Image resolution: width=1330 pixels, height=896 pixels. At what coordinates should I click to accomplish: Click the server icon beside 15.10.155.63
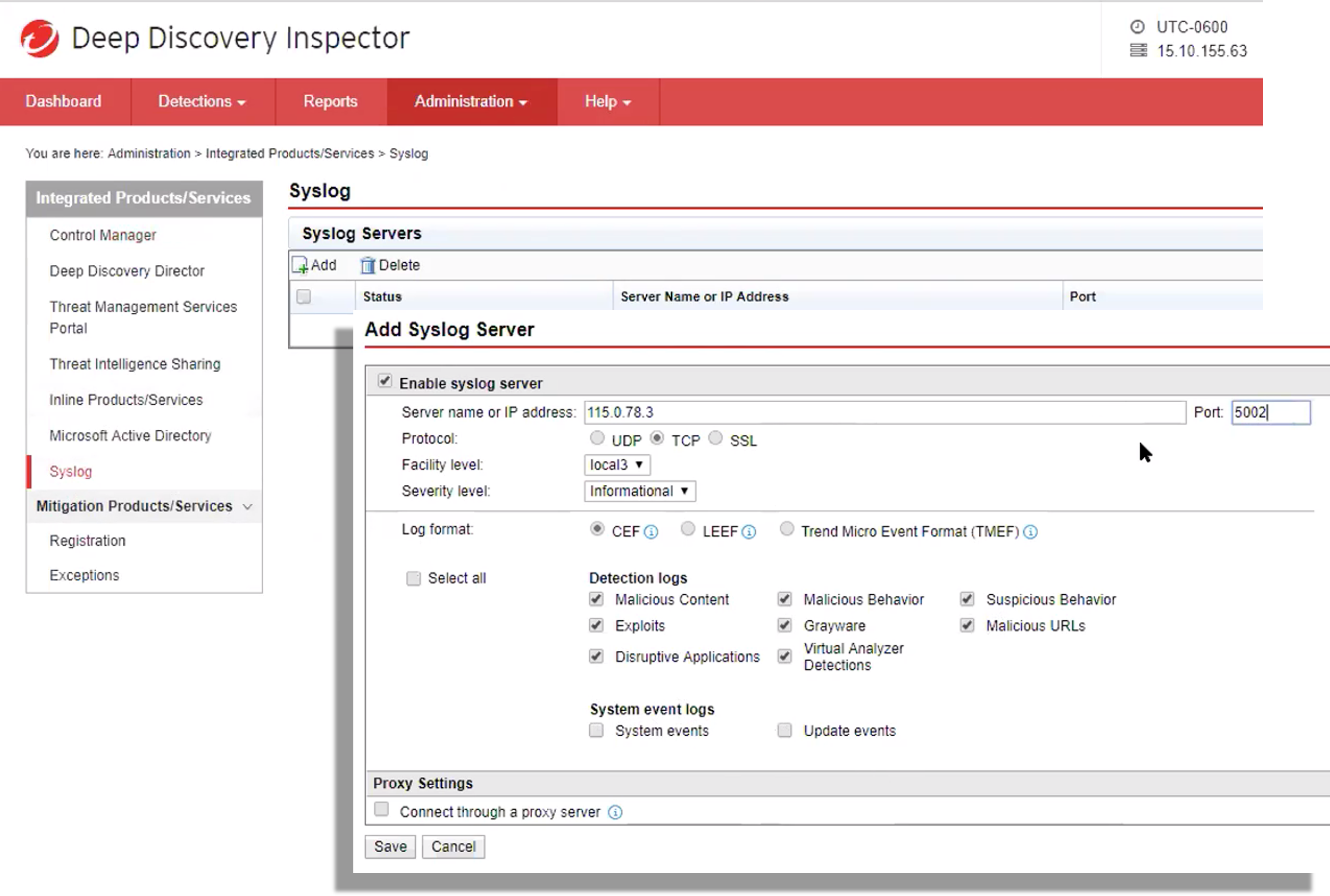click(x=1138, y=50)
